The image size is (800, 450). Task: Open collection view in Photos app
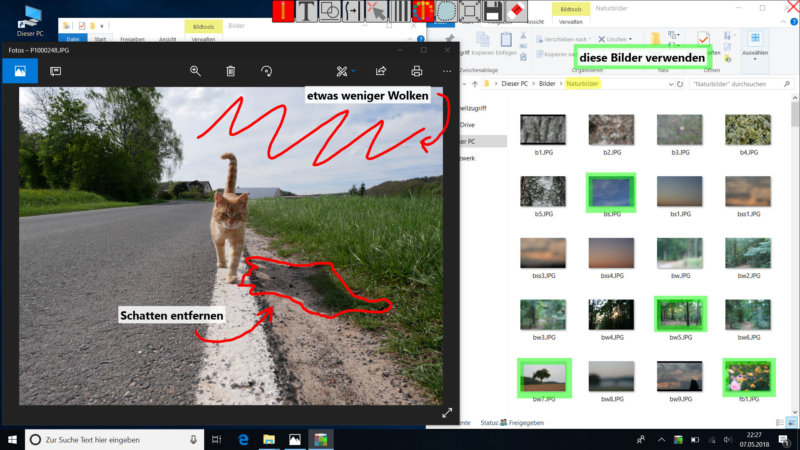point(20,71)
